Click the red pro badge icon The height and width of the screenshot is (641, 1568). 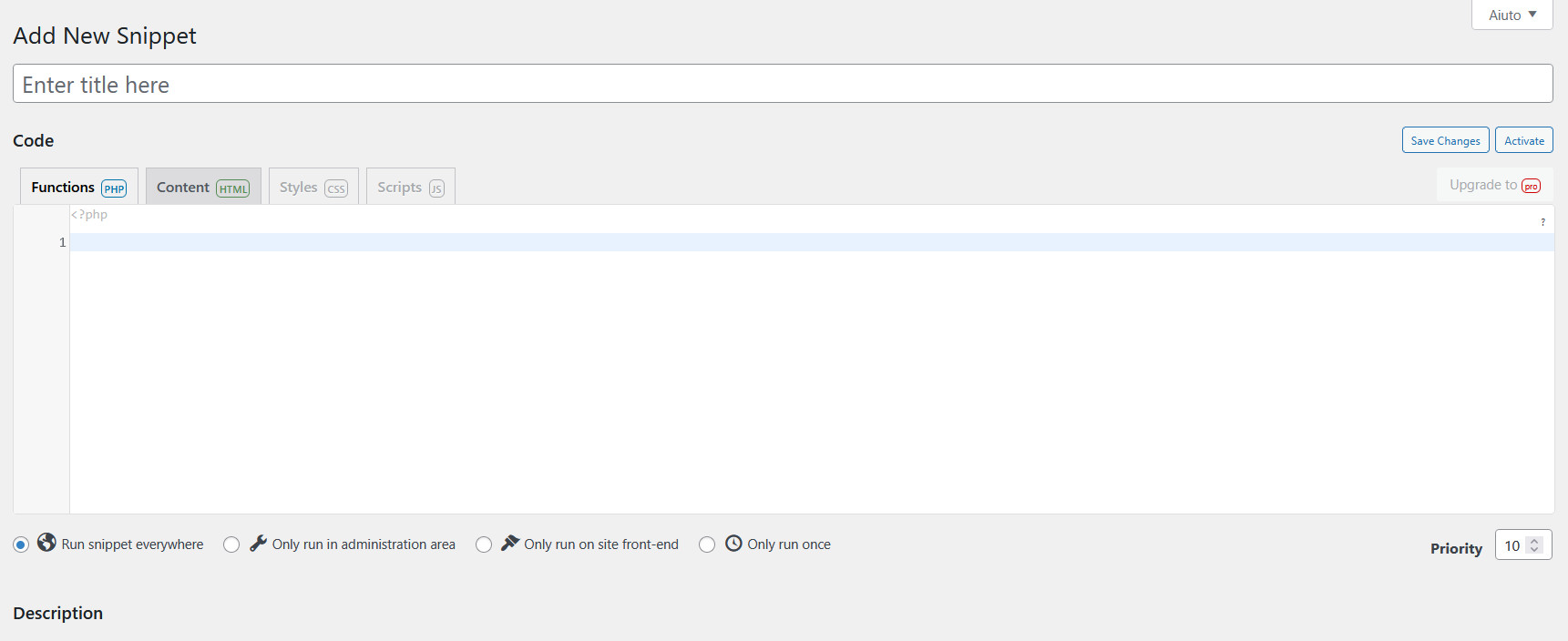point(1531,186)
